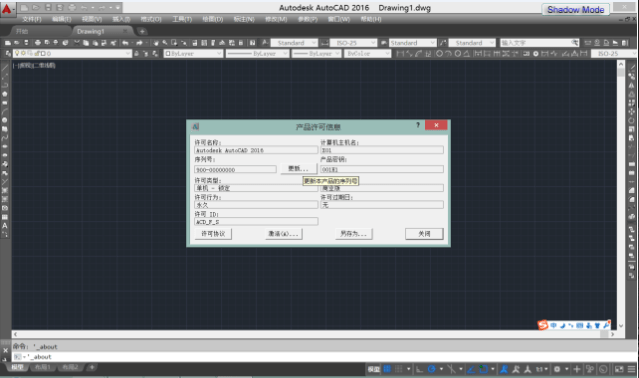Click the 关闭 button in dialog
Image resolution: width=639 pixels, height=378 pixels.
pos(424,234)
